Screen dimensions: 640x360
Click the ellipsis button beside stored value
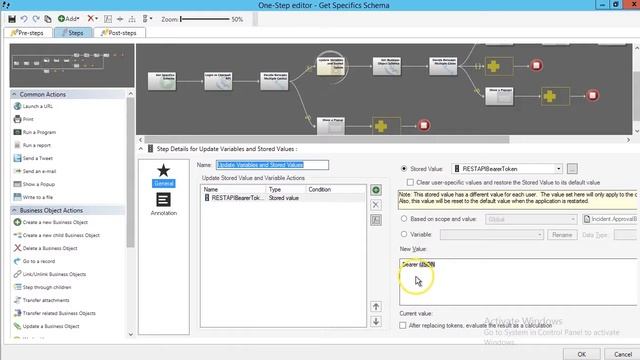pos(572,169)
